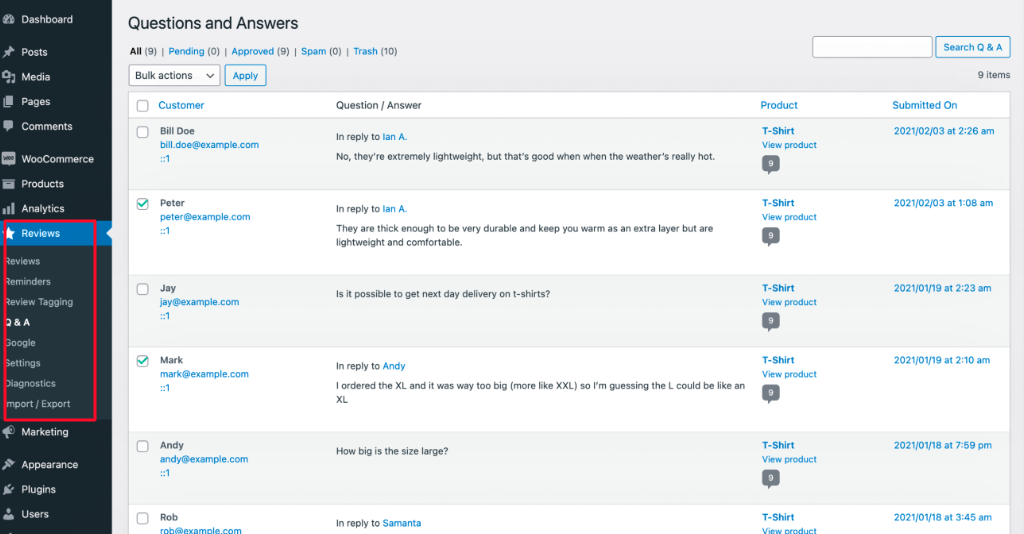Viewport: 1024px width, 534px height.
Task: Click Ian A. reply link in Bill Doe row
Action: pos(394,137)
